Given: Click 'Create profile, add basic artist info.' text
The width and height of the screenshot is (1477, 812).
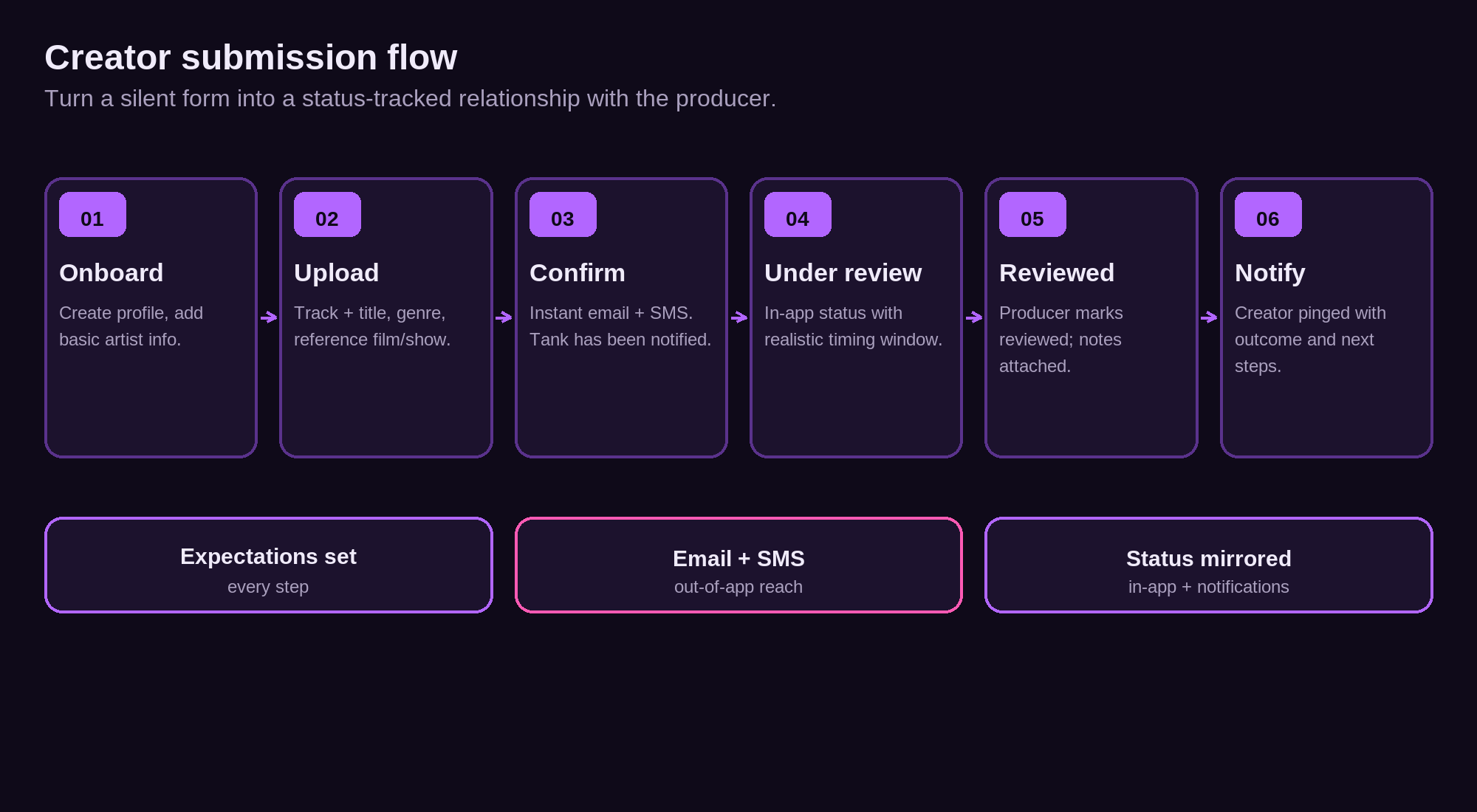Looking at the screenshot, I should click(x=131, y=326).
